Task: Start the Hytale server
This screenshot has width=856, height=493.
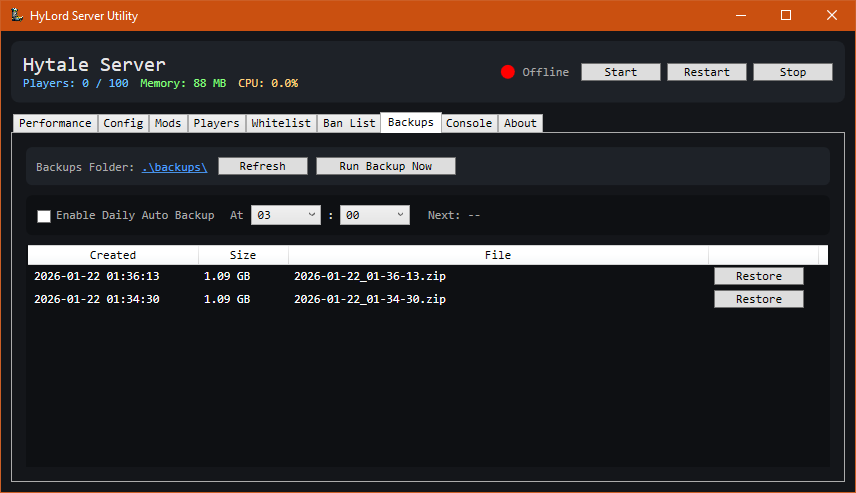Action: click(x=621, y=72)
